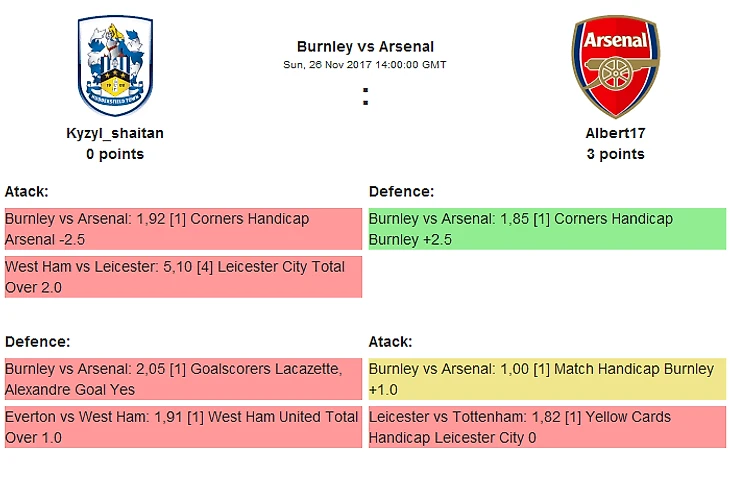Click Kyzyl_shaitan's 0 points label
This screenshot has height=480, width=730.
(x=115, y=154)
